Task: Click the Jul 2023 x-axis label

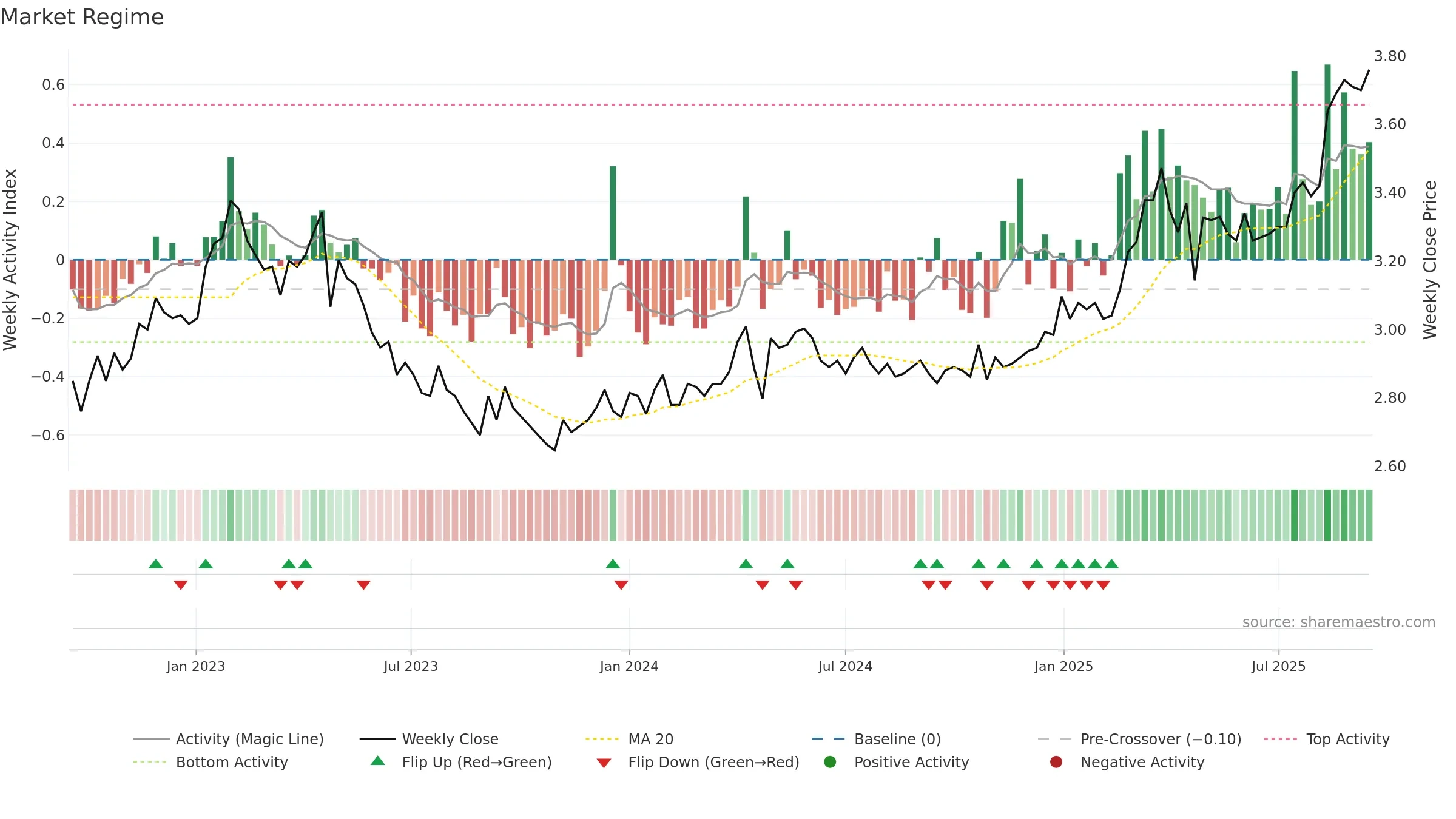Action: [x=411, y=666]
